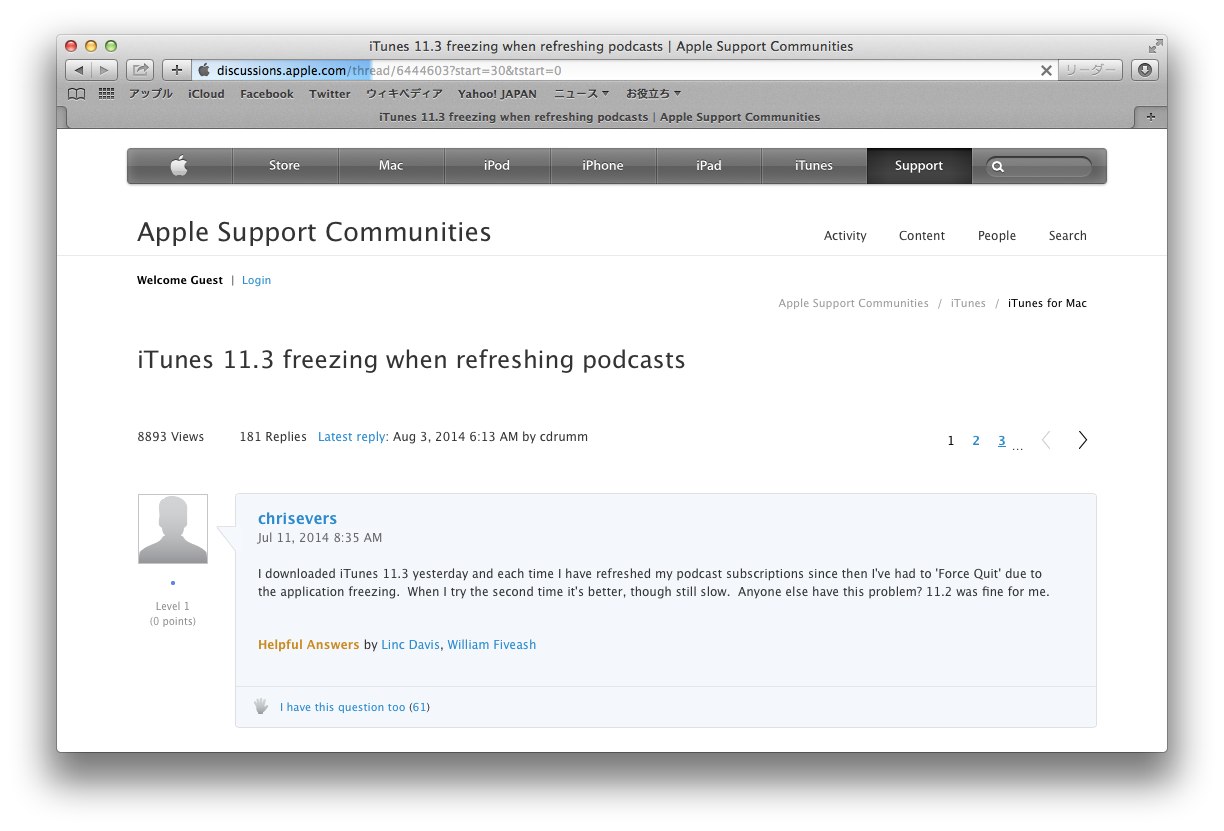Open Linc Davis helpful answer
Viewport: 1224px width, 831px height.
click(410, 645)
